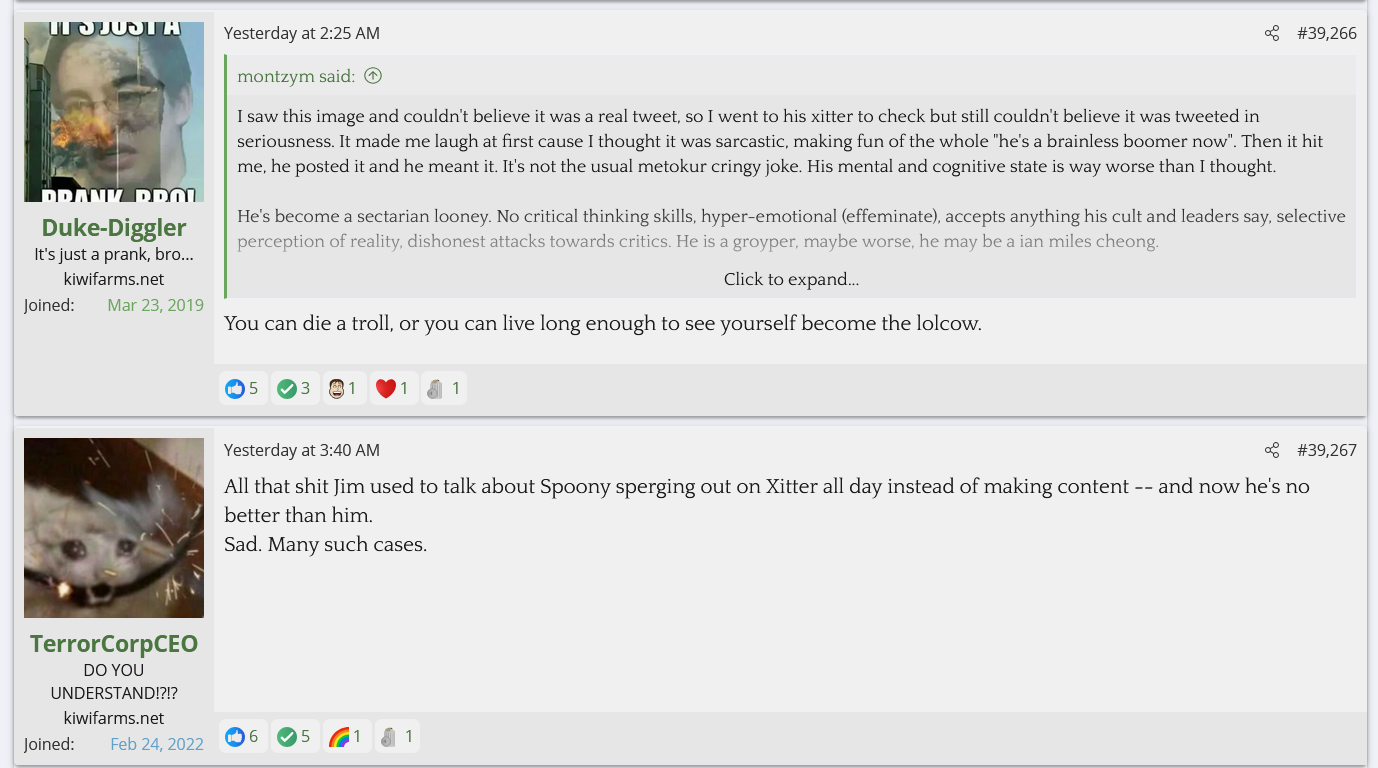The width and height of the screenshot is (1378, 768).
Task: Click the thumbs-up reaction with count 6
Action: (x=243, y=737)
